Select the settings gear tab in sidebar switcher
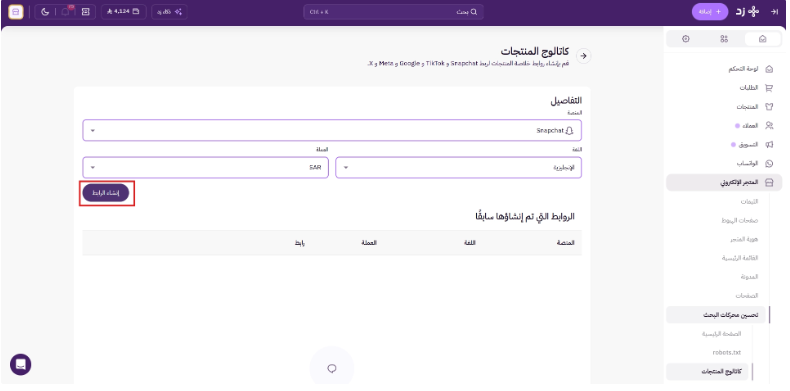This screenshot has height=391, width=790. pos(686,39)
